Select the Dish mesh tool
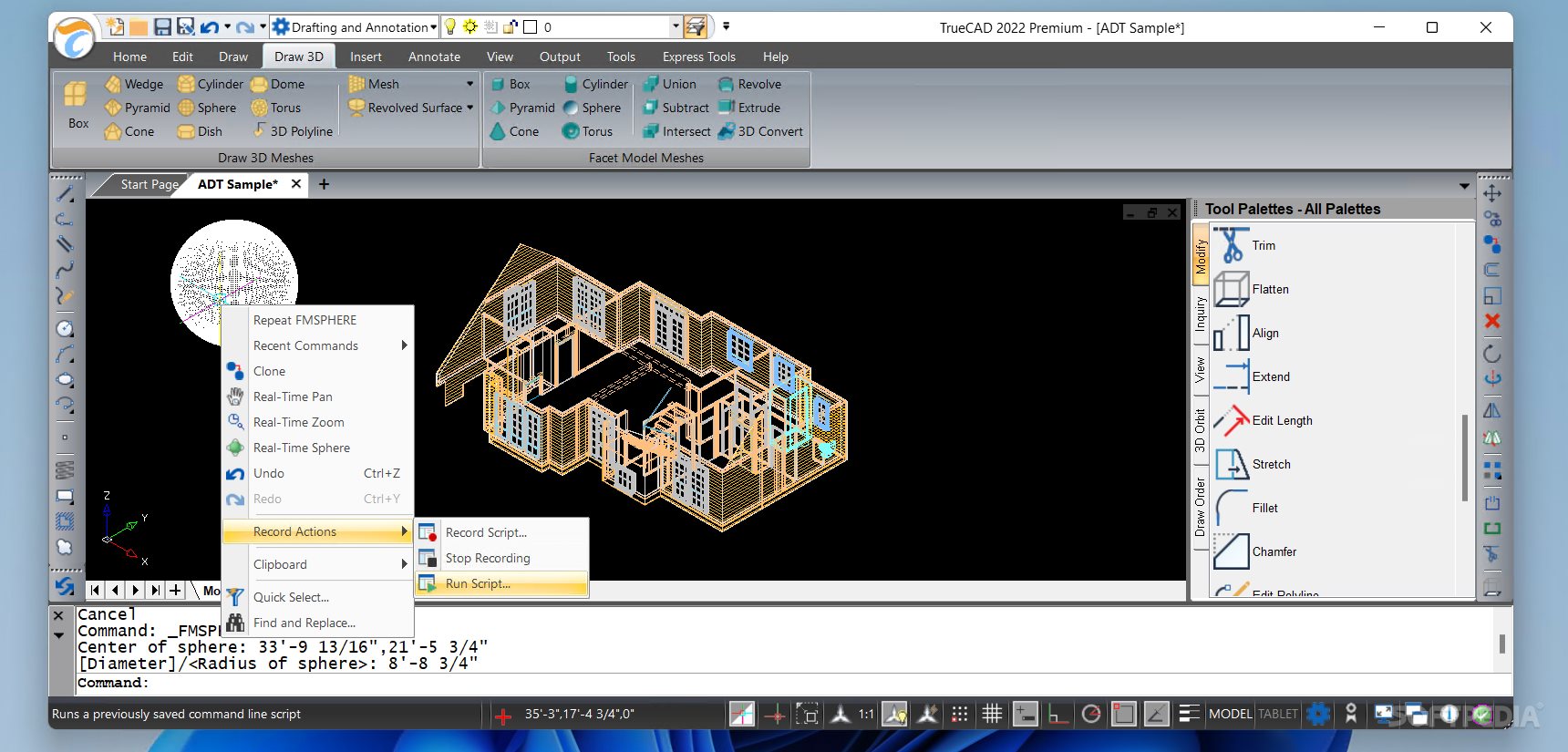 (200, 131)
